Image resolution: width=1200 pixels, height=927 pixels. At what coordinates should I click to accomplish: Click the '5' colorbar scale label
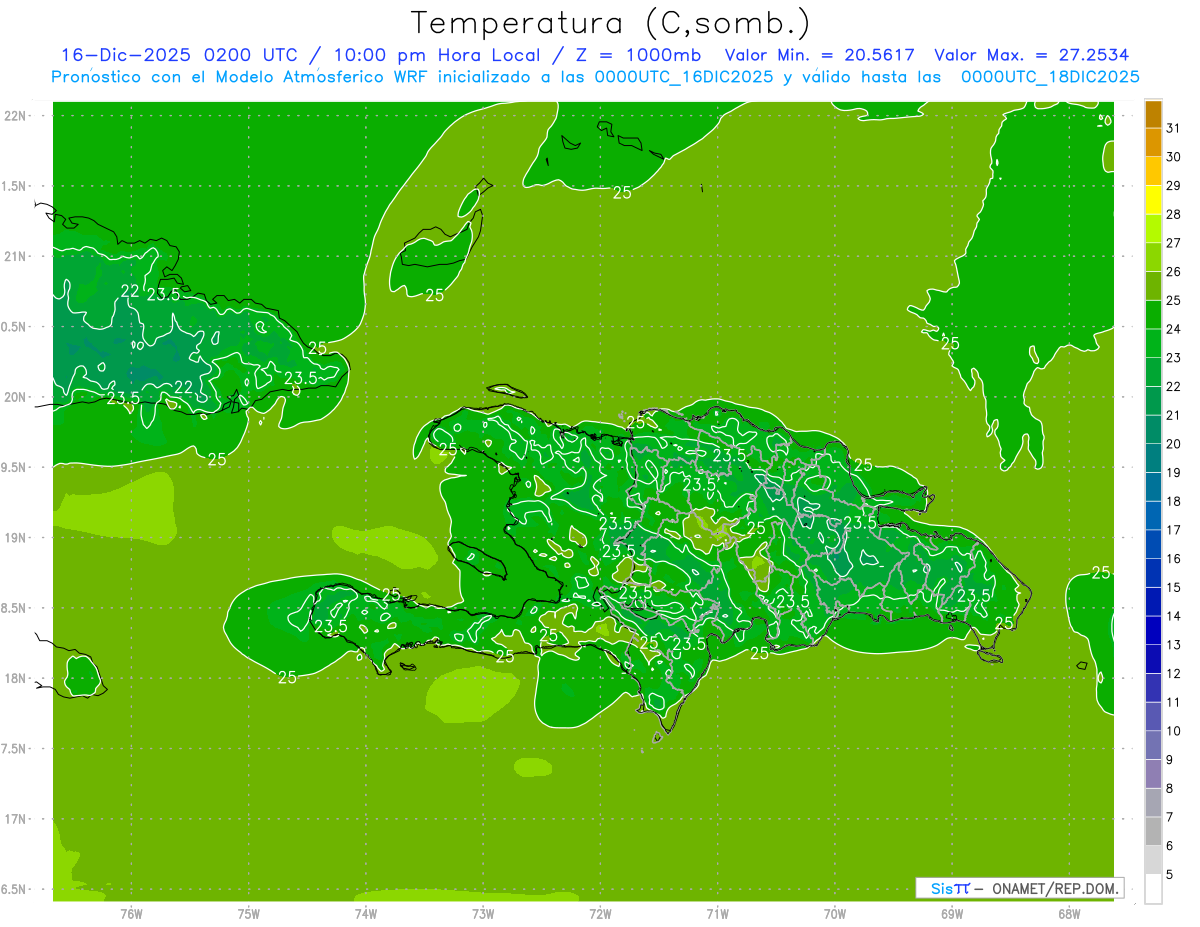pyautogui.click(x=1170, y=875)
